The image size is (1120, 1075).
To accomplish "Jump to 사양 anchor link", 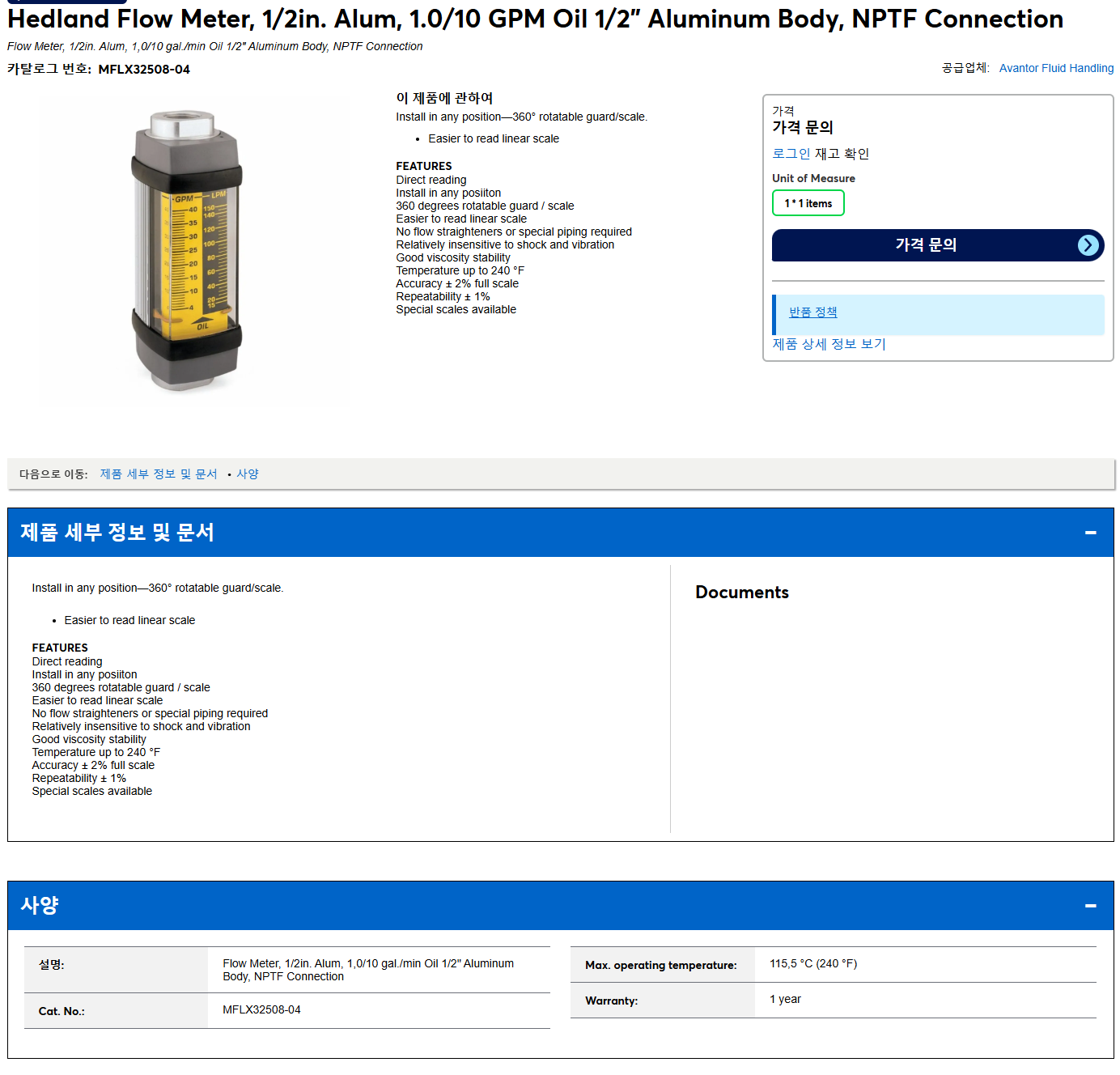I will click(x=248, y=474).
